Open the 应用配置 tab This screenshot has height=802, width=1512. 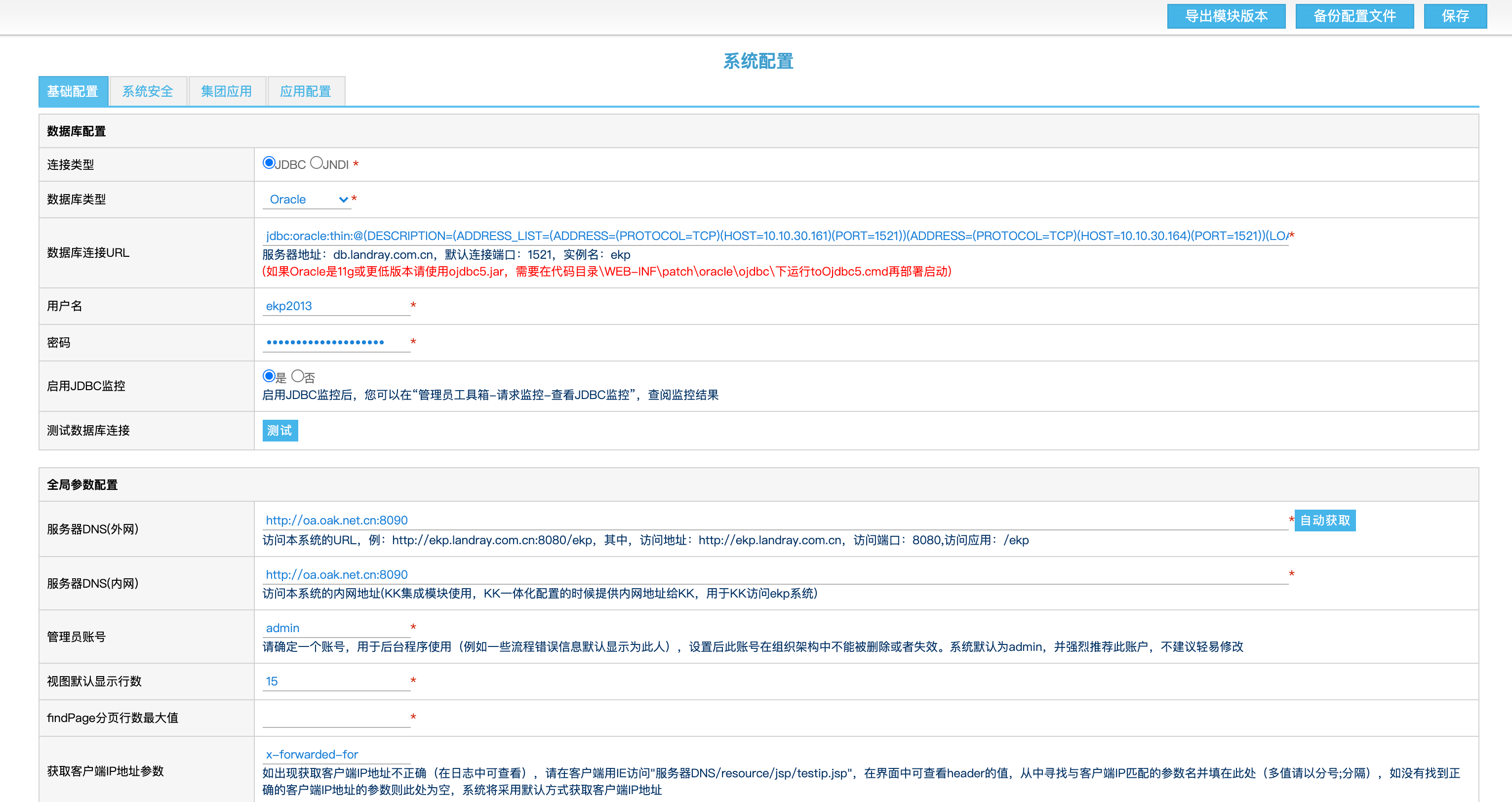[306, 91]
